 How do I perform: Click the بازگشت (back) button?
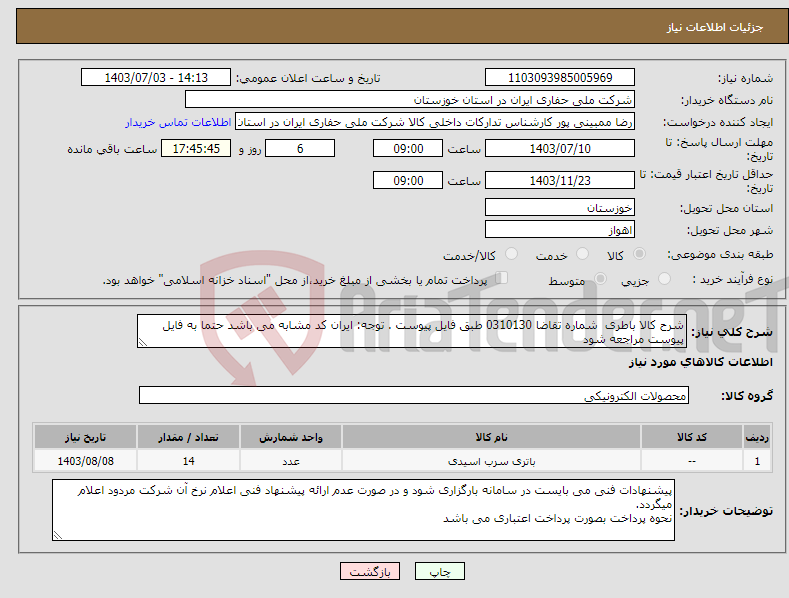click(370, 571)
